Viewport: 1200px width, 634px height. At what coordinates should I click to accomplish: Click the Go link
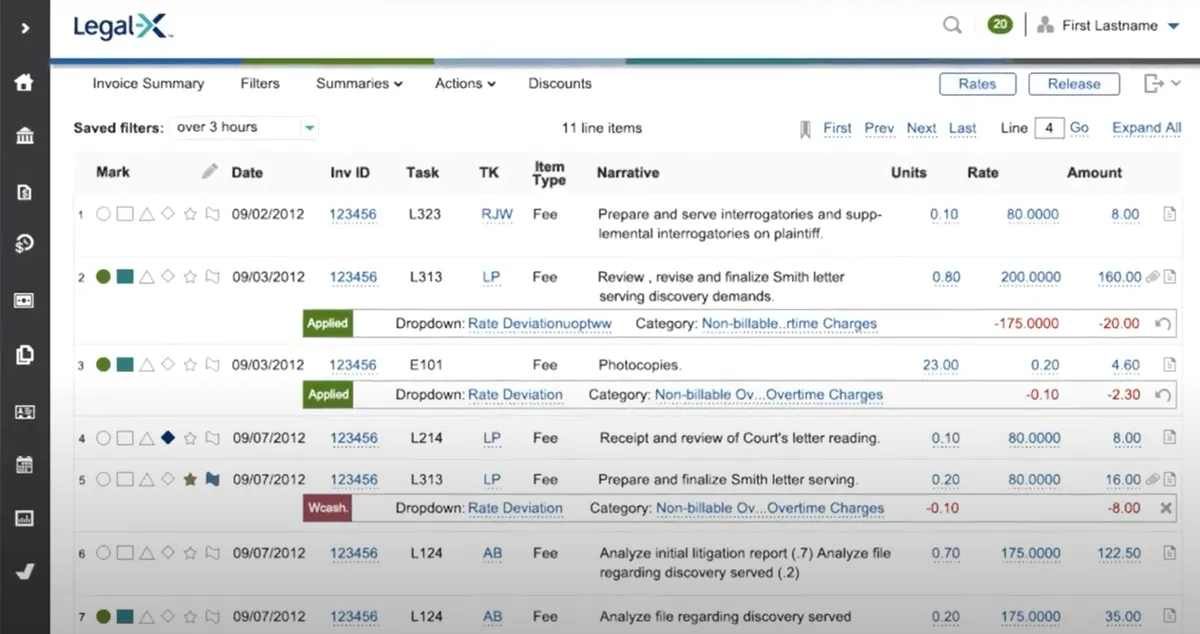(1079, 128)
